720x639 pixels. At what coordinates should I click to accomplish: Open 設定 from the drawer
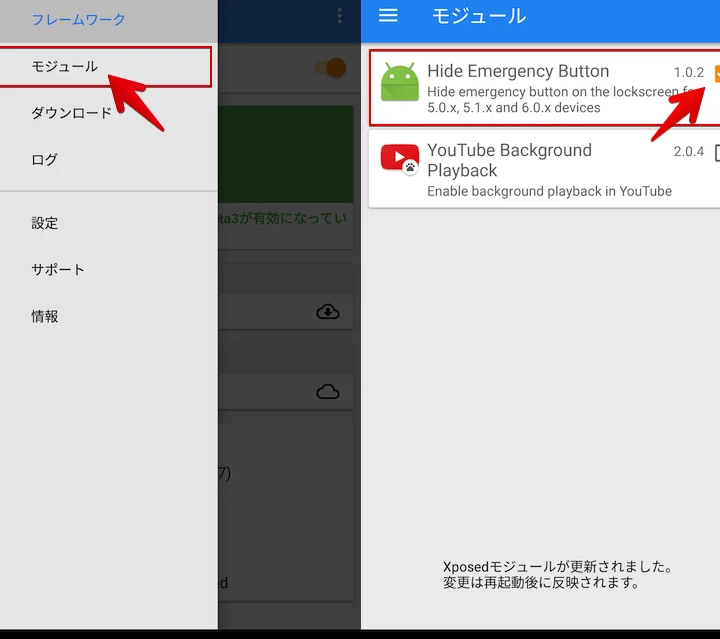45,223
